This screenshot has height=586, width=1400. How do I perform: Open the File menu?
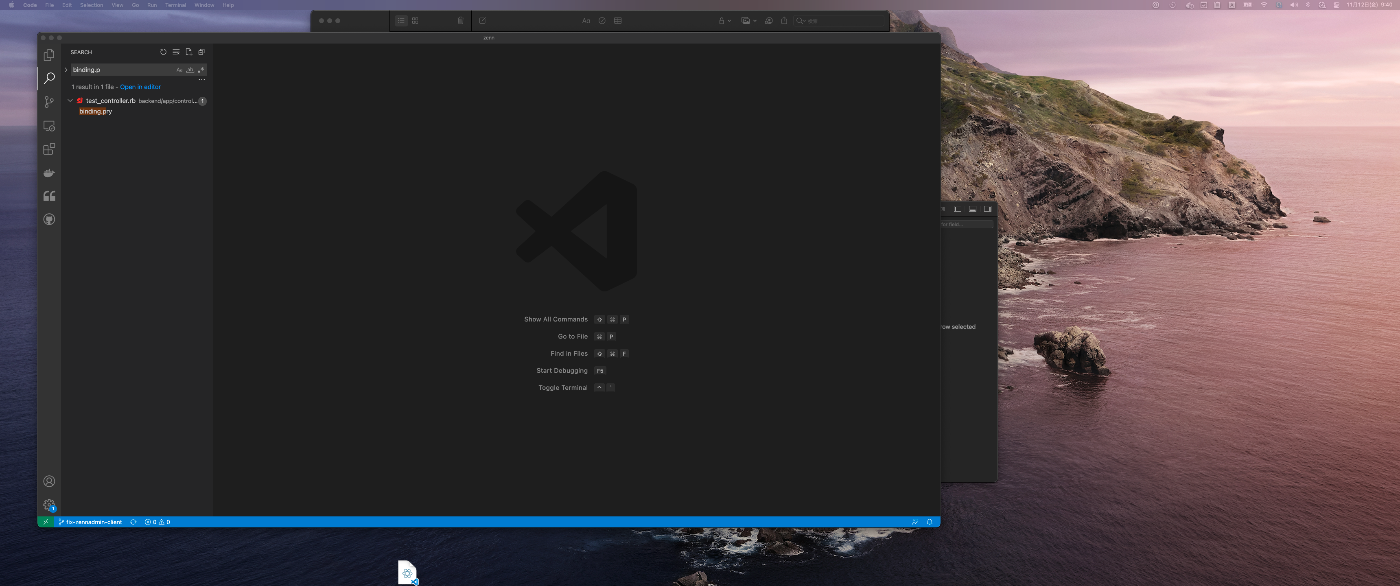[50, 5]
